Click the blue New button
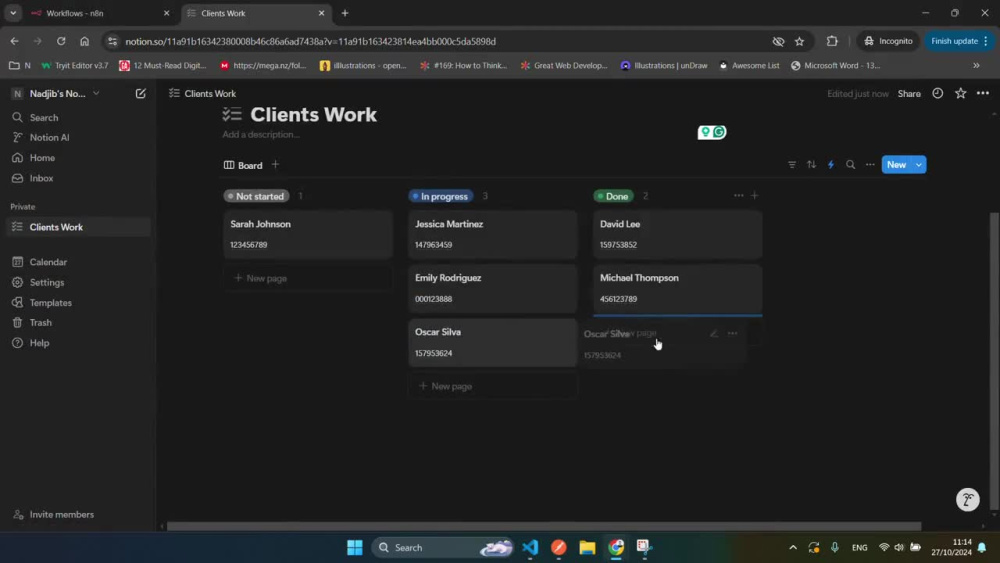This screenshot has width=1000, height=563. [x=896, y=165]
